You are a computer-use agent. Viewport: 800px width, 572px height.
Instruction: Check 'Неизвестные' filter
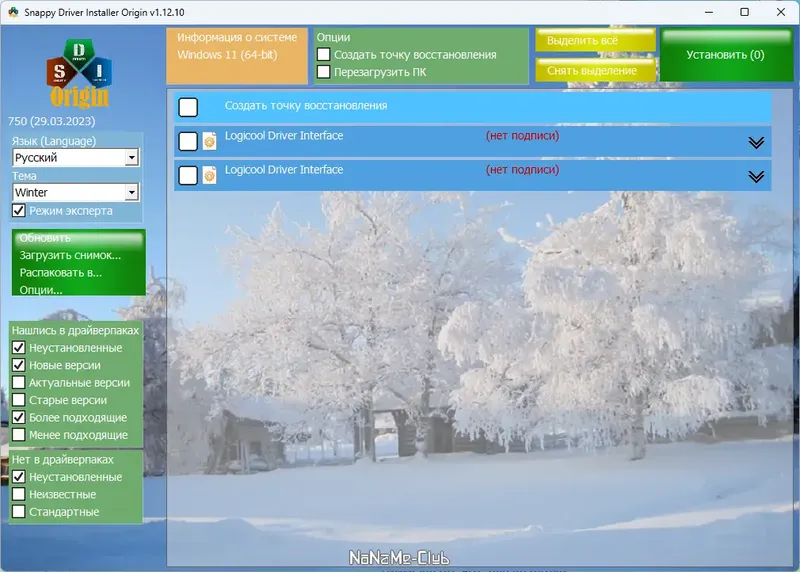tap(19, 494)
